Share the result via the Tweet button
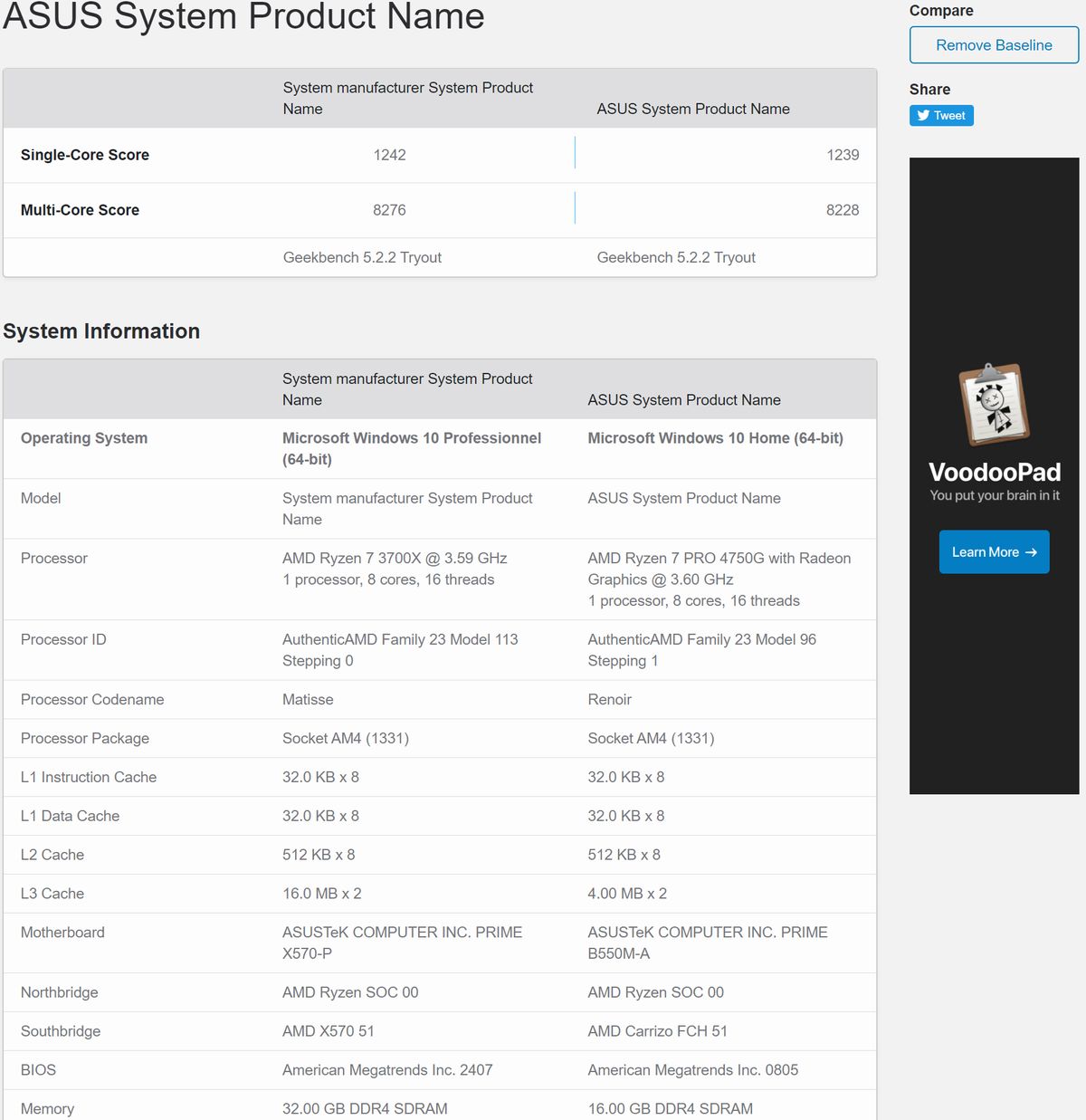1086x1120 pixels. [941, 115]
